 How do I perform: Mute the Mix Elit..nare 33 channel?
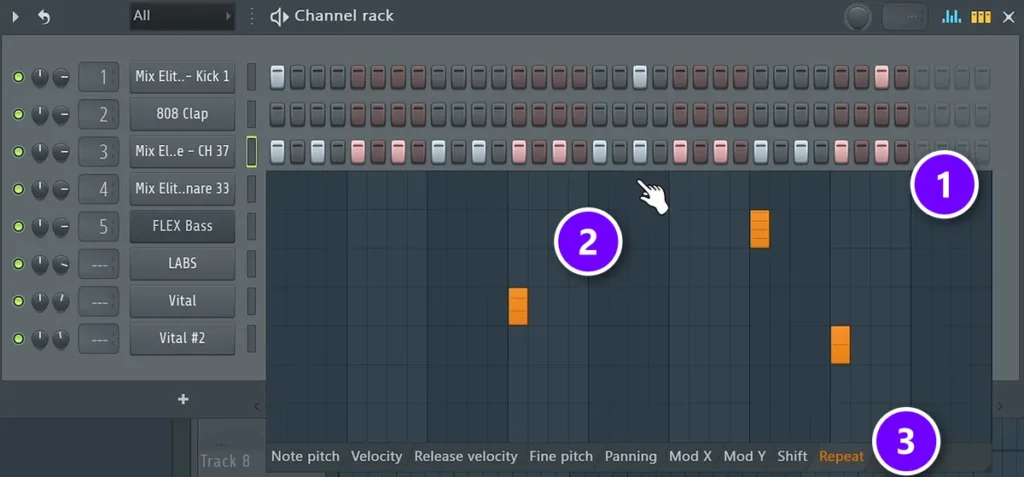coord(18,189)
